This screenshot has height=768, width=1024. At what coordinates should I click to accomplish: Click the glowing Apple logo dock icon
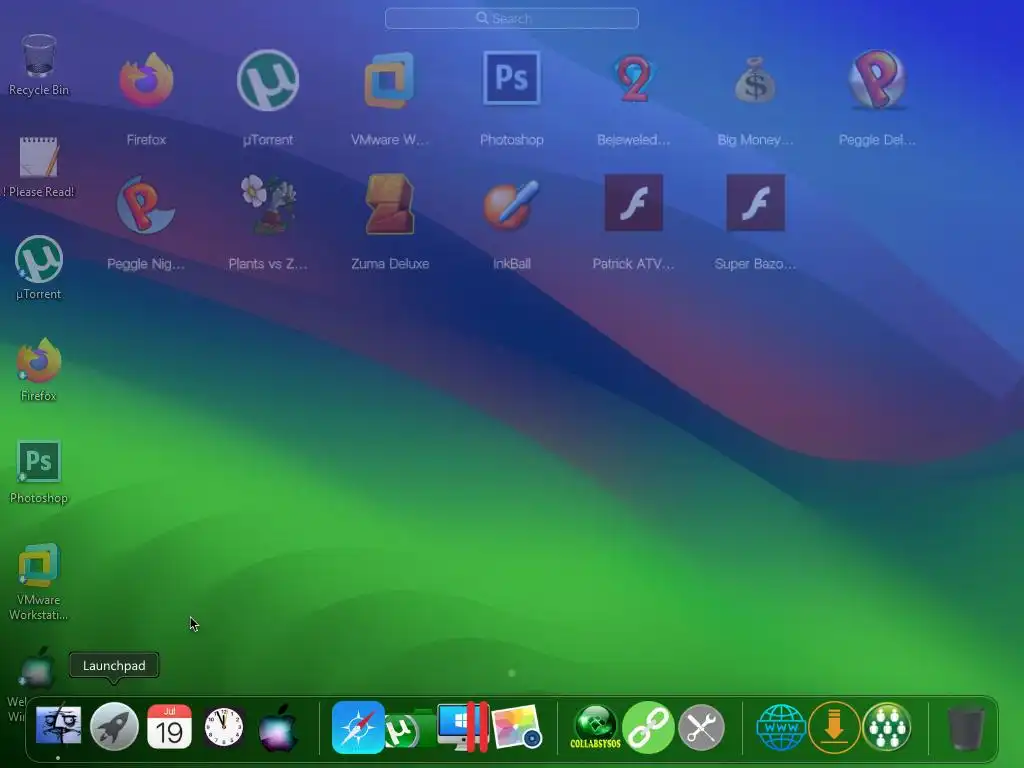(x=279, y=727)
